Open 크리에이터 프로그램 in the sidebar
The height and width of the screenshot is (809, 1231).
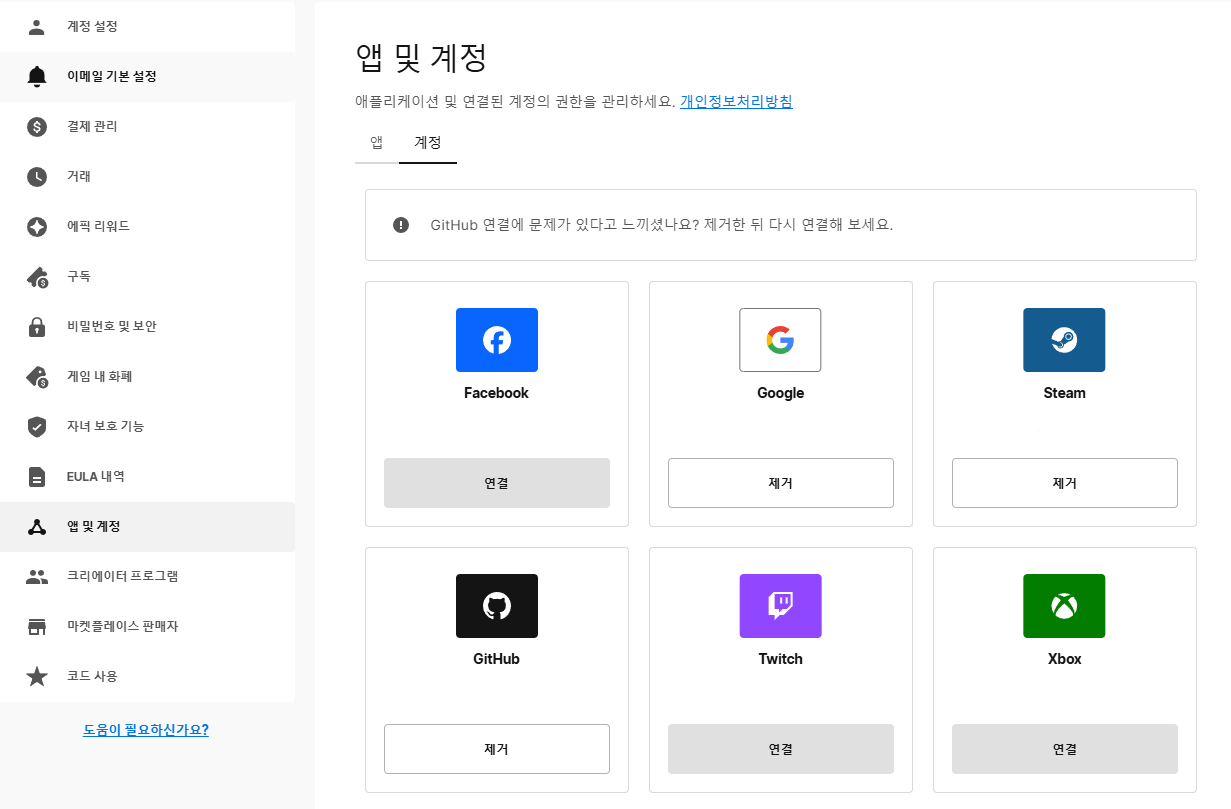[147, 577]
